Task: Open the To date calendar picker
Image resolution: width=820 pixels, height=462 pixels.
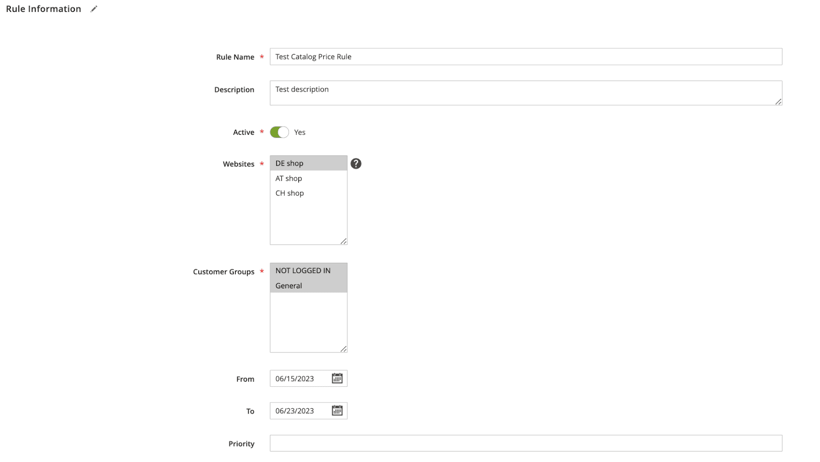Action: coord(337,411)
